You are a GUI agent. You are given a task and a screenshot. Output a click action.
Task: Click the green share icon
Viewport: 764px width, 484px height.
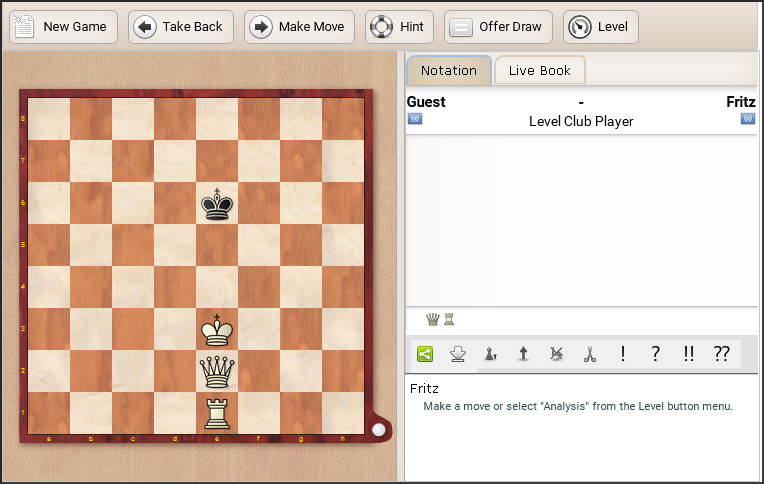coord(425,353)
